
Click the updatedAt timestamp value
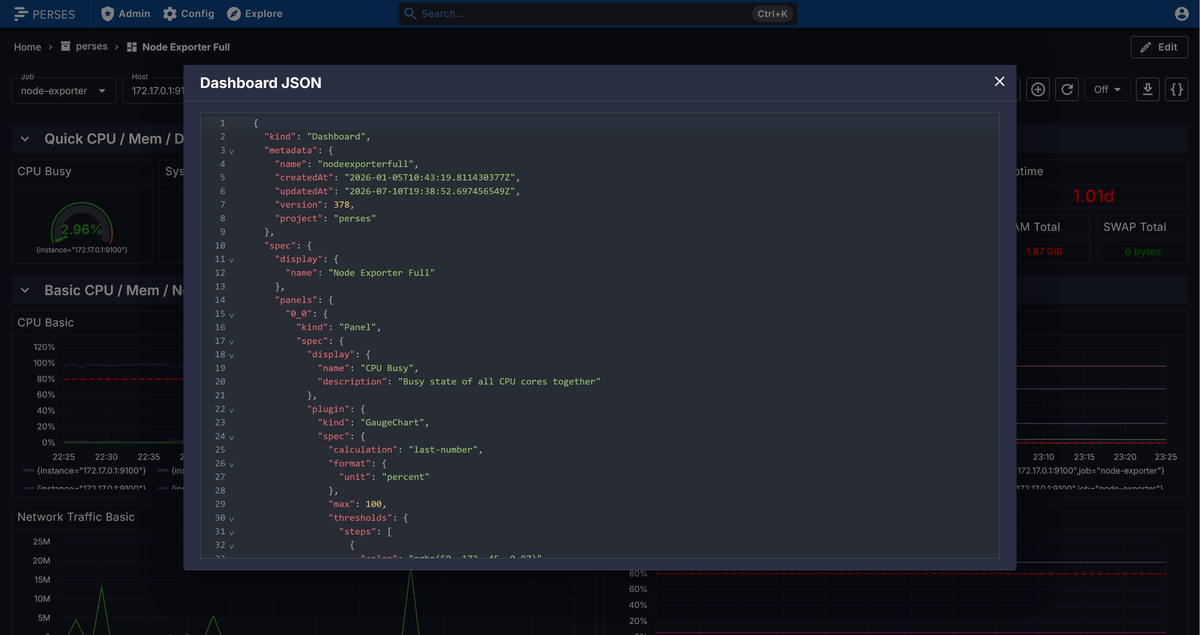click(431, 191)
